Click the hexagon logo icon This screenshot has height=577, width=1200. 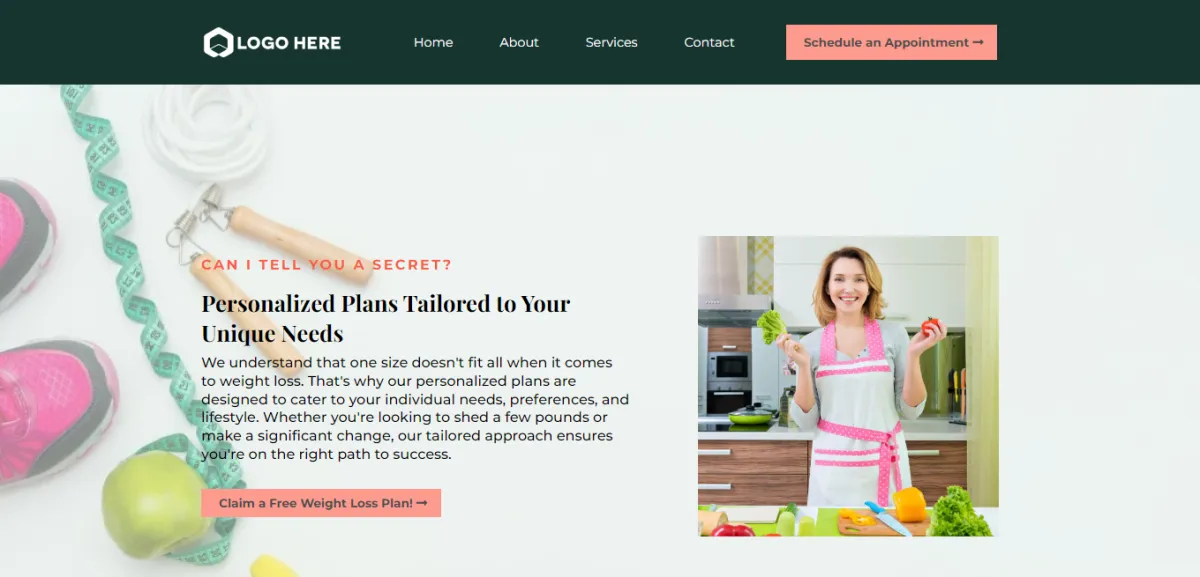coord(218,43)
